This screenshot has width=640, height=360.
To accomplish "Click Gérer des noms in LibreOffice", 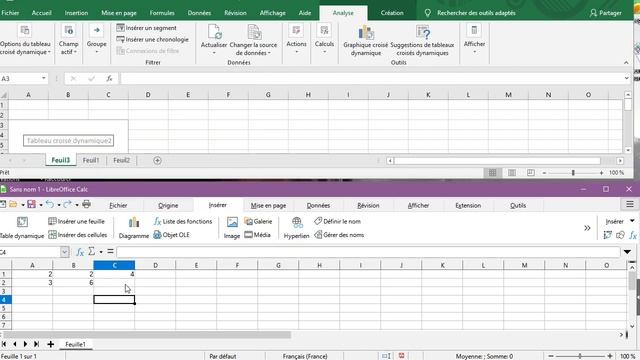I will tap(339, 235).
